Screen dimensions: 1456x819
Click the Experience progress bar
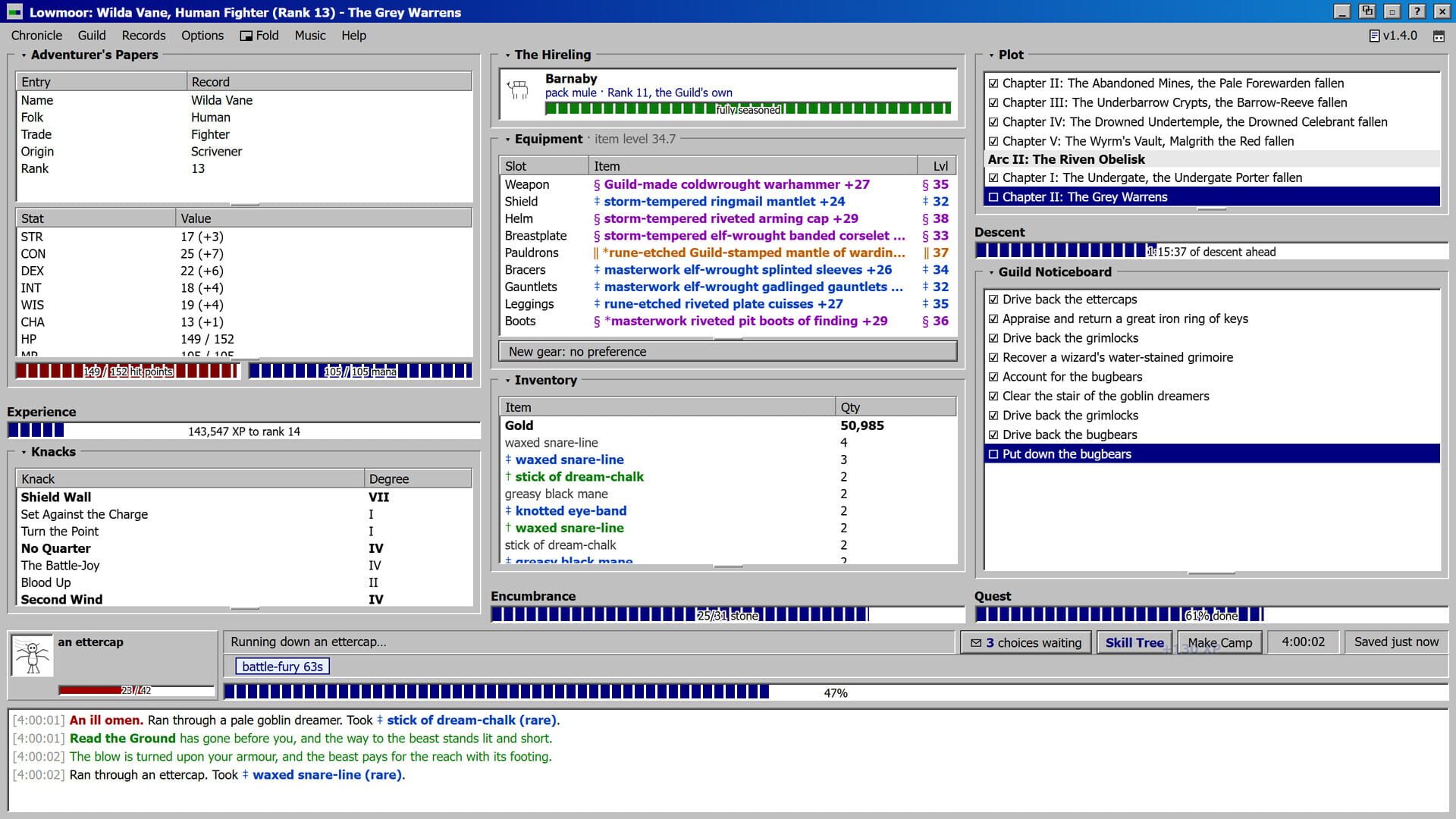[x=243, y=431]
